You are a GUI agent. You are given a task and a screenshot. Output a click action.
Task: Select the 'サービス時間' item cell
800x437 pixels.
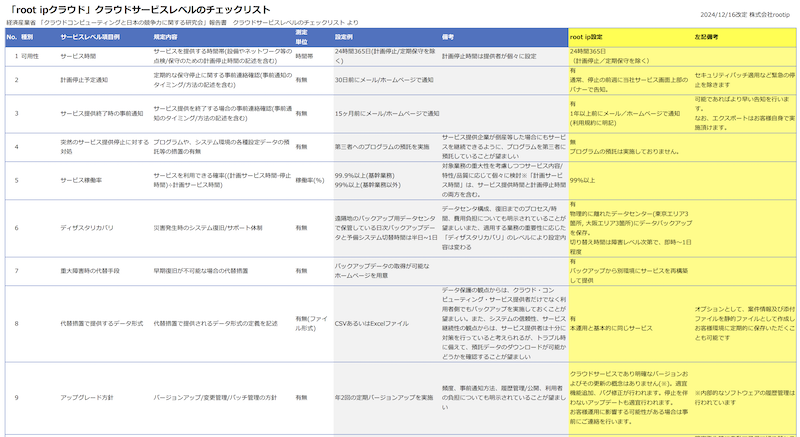[x=78, y=56]
